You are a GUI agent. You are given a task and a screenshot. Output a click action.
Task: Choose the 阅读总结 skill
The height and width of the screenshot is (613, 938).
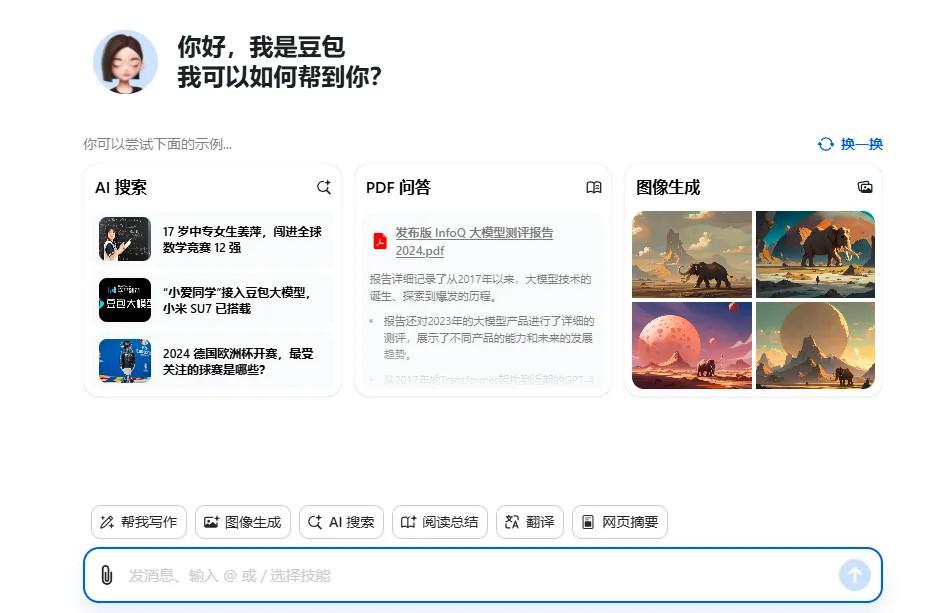[440, 522]
